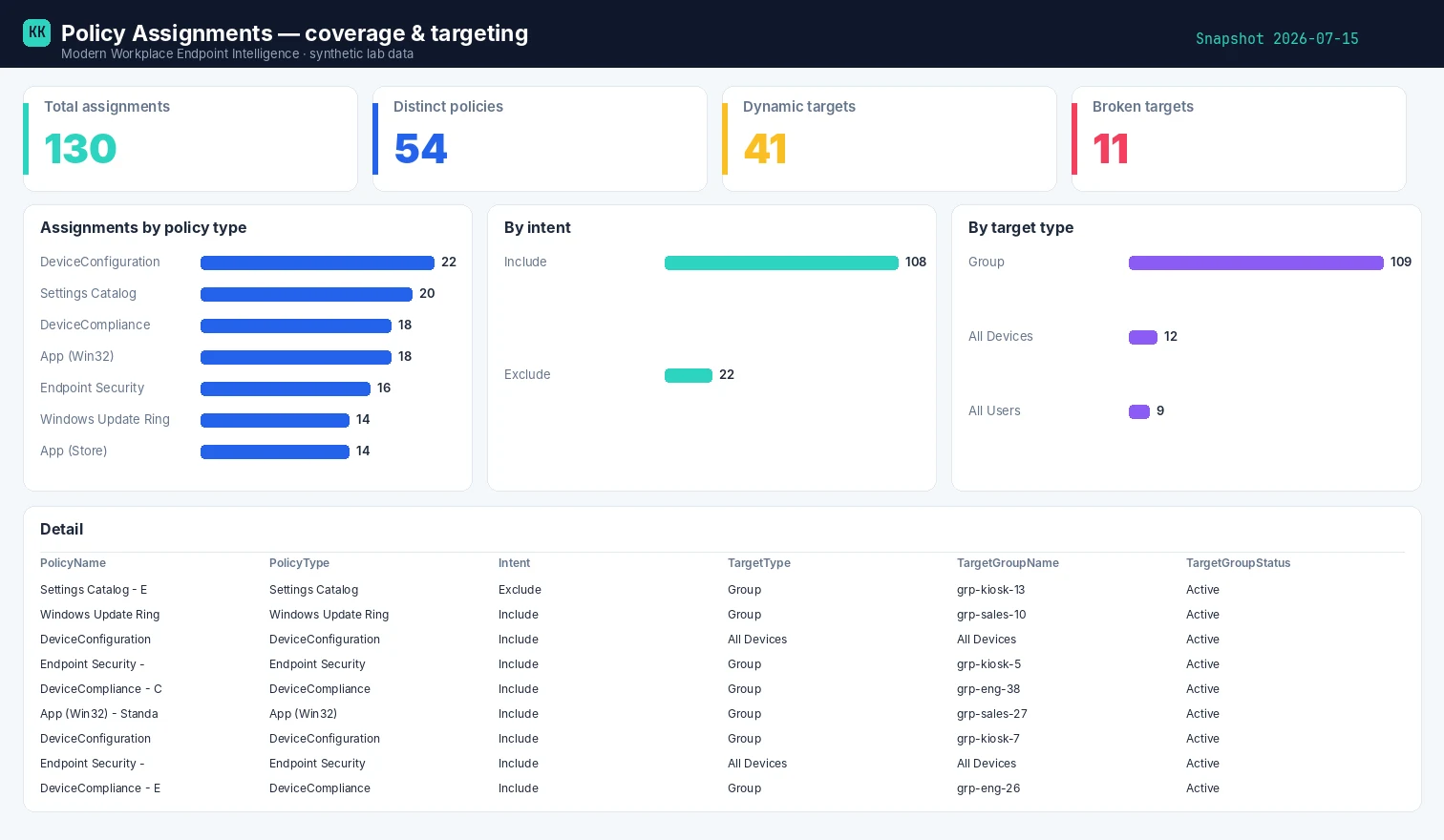Click target group grp-kiosk-13

click(x=990, y=590)
